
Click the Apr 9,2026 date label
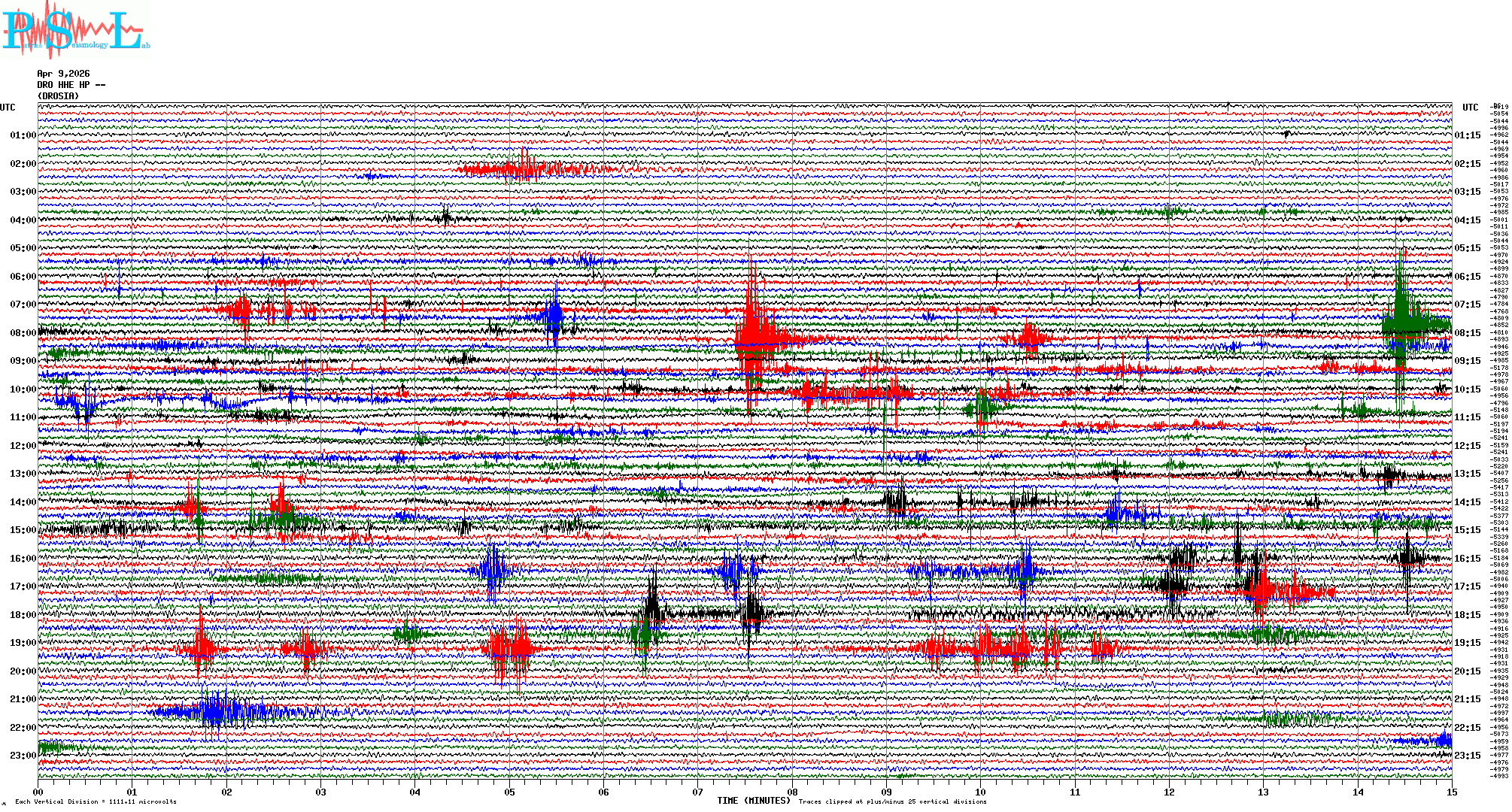point(63,74)
